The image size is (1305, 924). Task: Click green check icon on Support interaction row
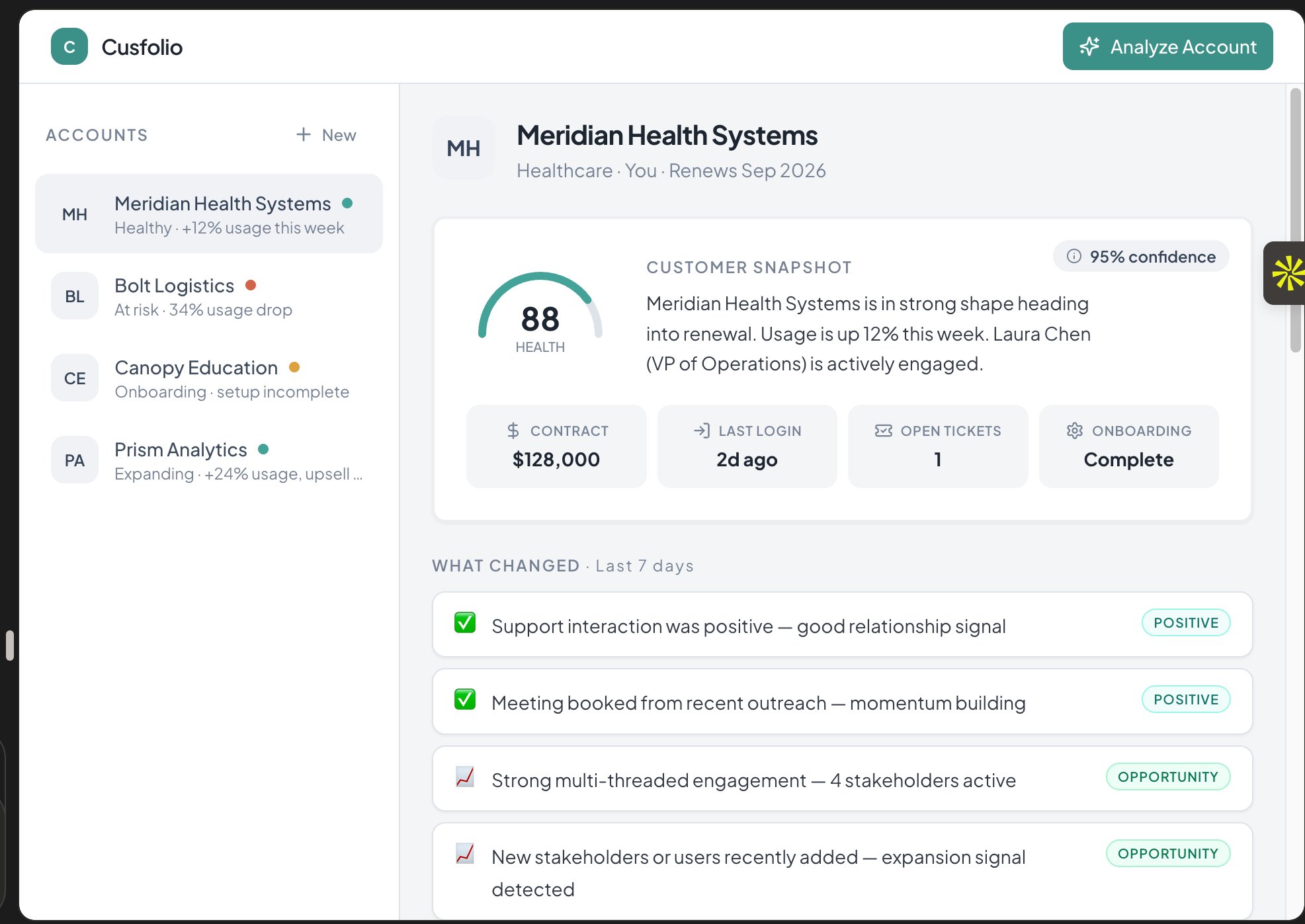(465, 623)
